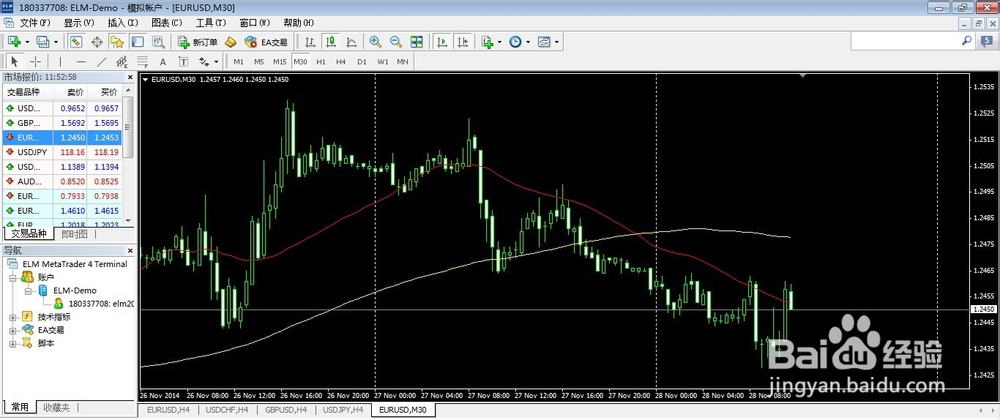Open the 插入 menu
This screenshot has width=1000, height=420.
point(122,23)
